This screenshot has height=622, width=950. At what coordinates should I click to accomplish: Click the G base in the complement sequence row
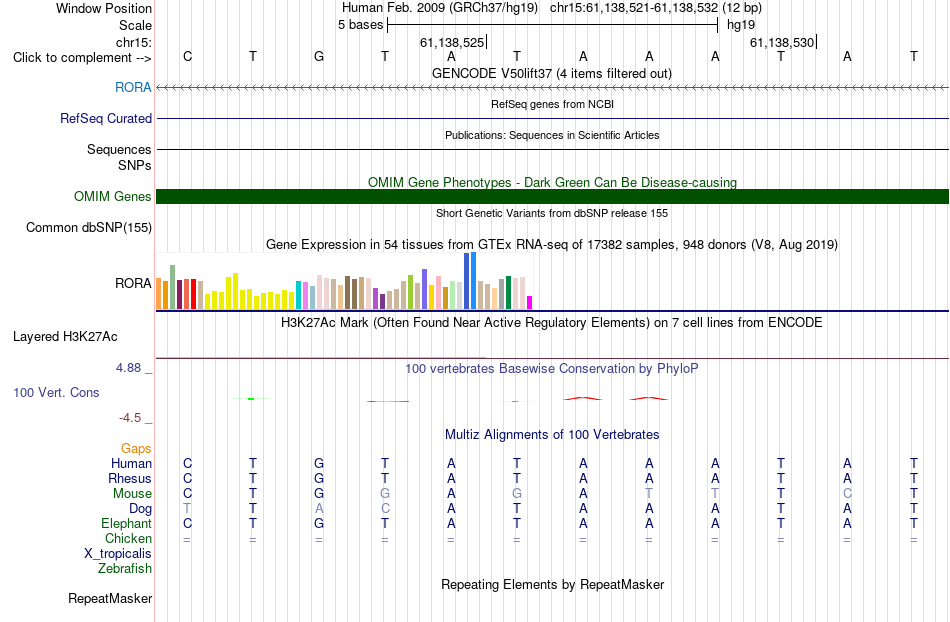(x=319, y=56)
